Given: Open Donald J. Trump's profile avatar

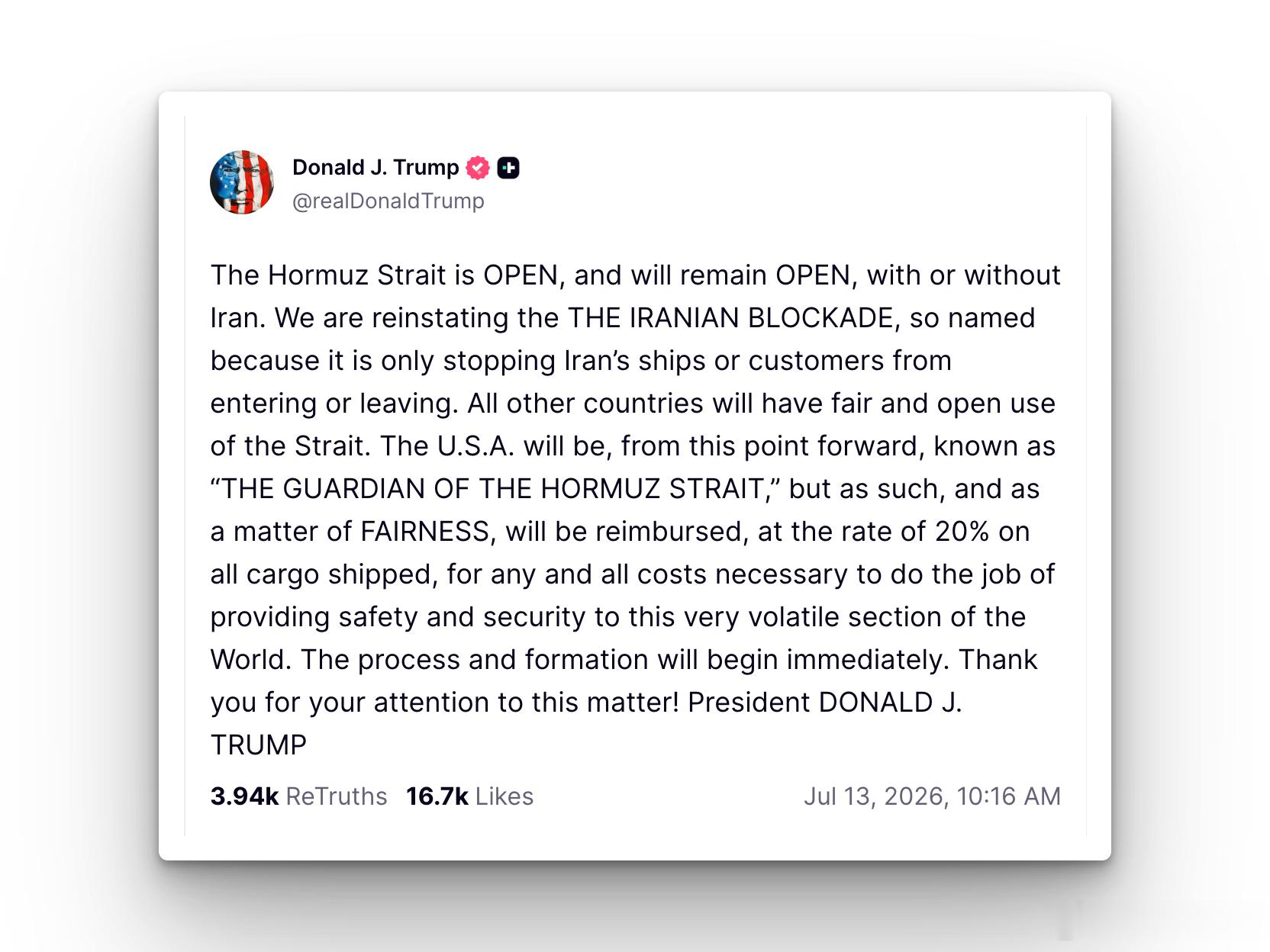Looking at the screenshot, I should 242,182.
